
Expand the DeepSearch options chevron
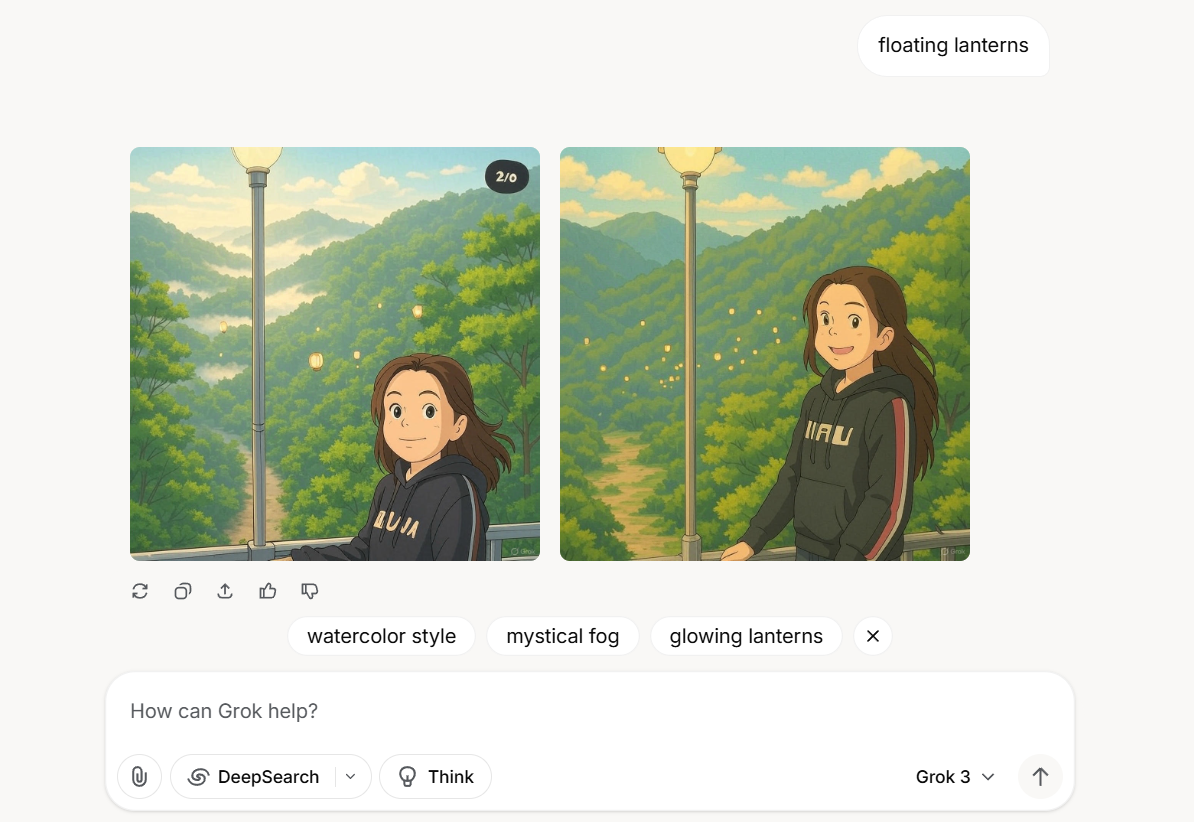click(351, 776)
